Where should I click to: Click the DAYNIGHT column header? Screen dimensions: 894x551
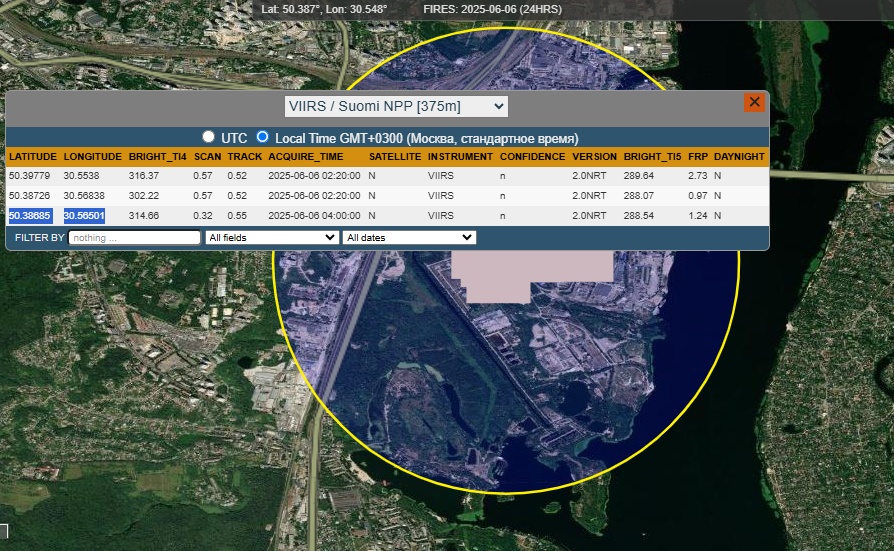click(x=739, y=156)
